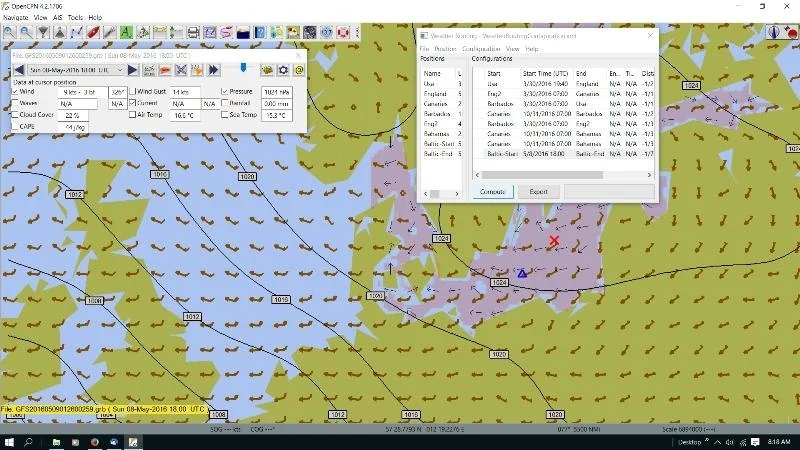
Task: Uncheck the Pressure checkbox
Action: (x=224, y=91)
